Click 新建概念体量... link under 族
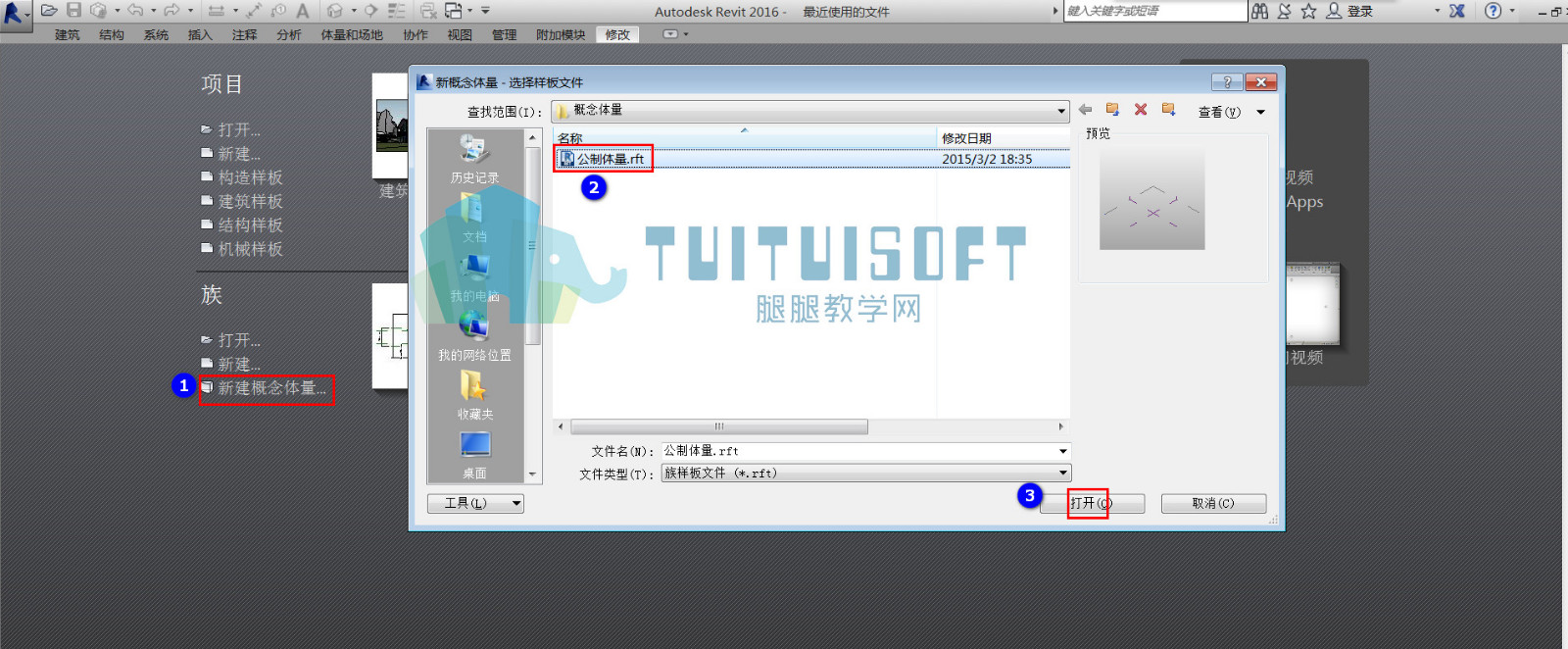The image size is (1568, 649). point(271,388)
